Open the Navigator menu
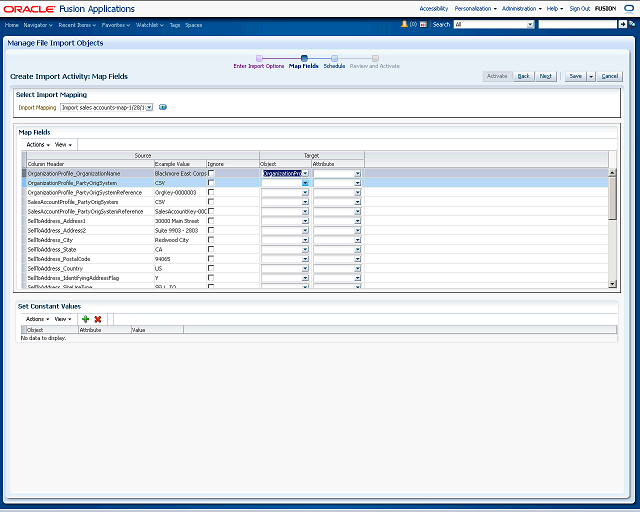This screenshot has width=640, height=512. (x=38, y=23)
